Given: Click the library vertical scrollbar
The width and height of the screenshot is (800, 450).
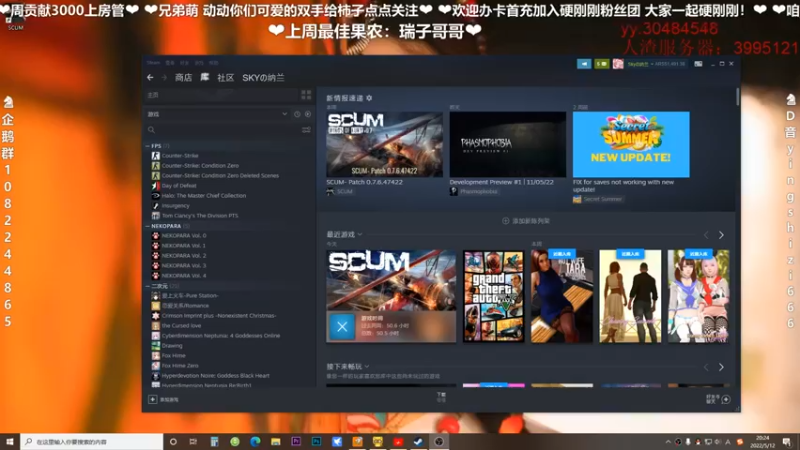Looking at the screenshot, I should coord(738,96).
